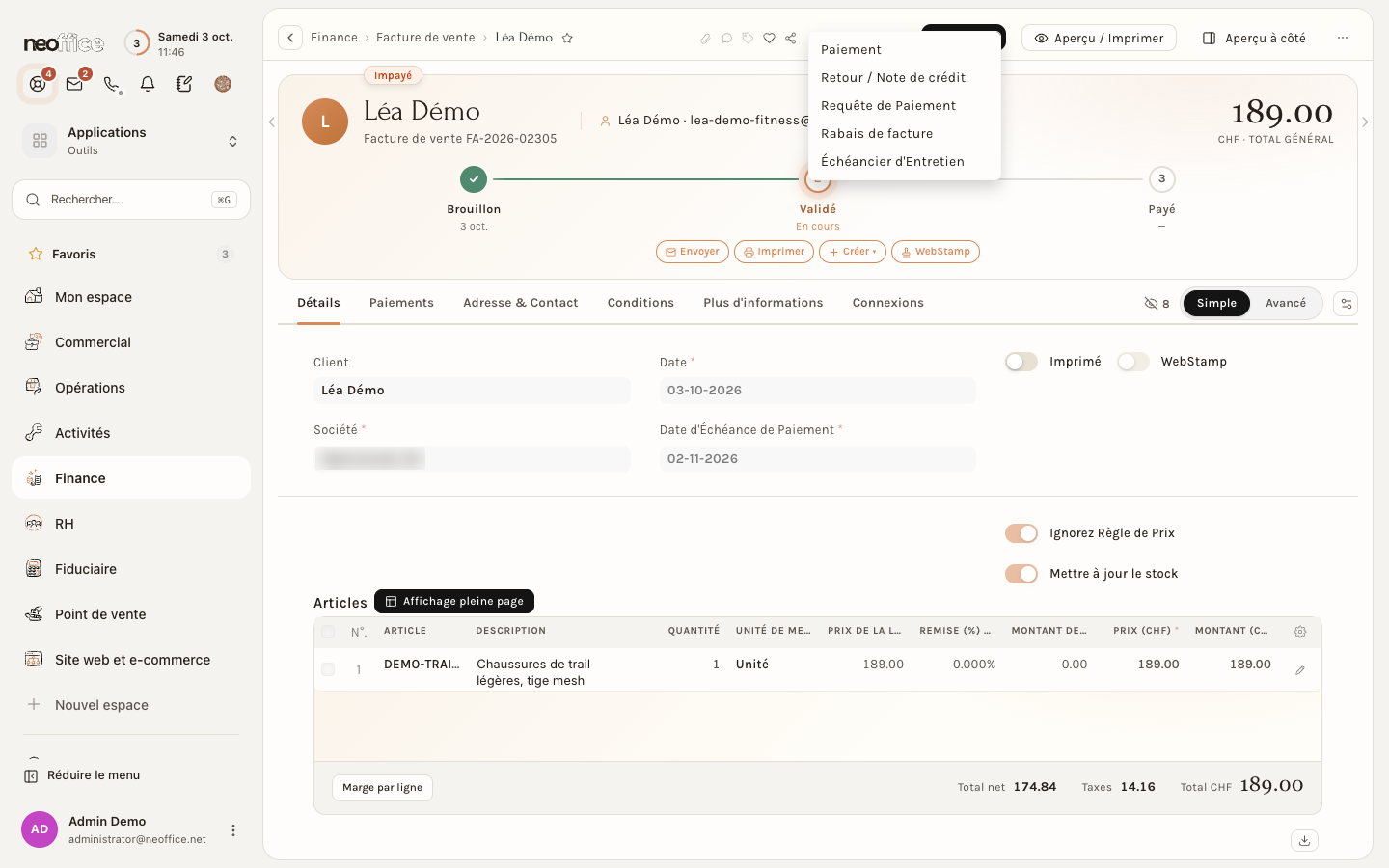1389x868 pixels.
Task: Click the Imprimer button under status
Action: coord(774,252)
